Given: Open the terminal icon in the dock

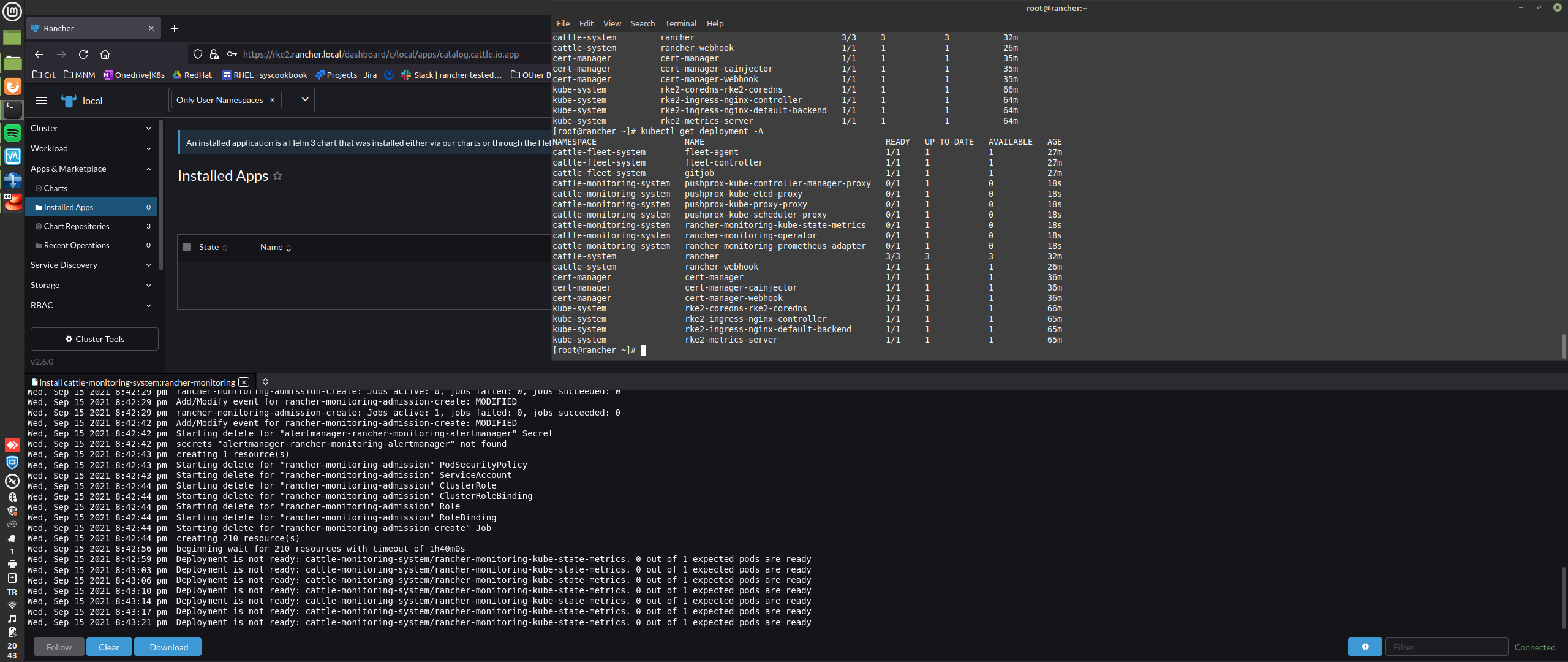Looking at the screenshot, I should 12,109.
